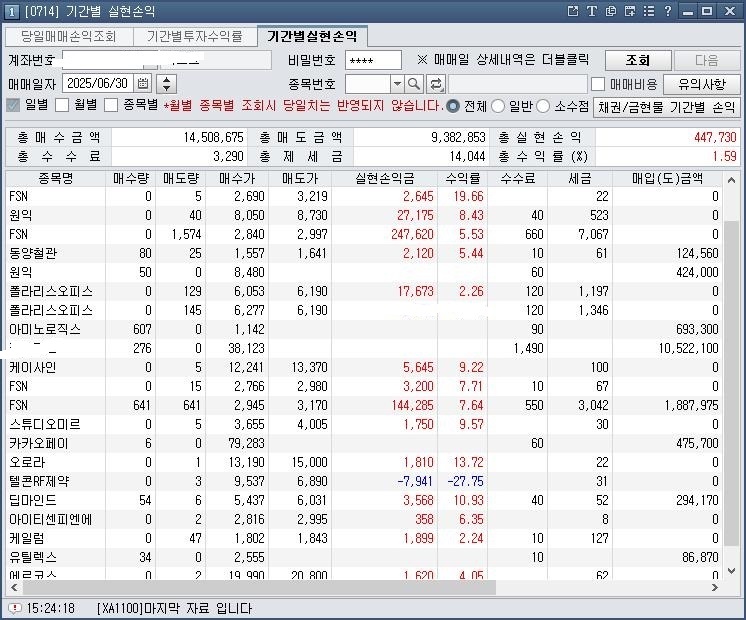This screenshot has height=620, width=746.
Task: Select the 카카오페이 row
Action: click(364, 443)
